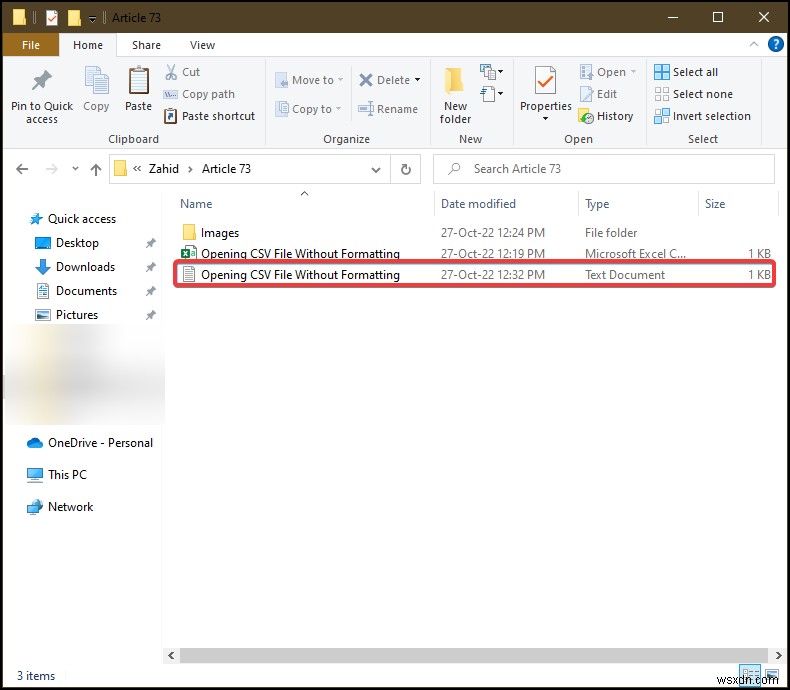Click the Delete X icon
Image resolution: width=790 pixels, height=690 pixels.
(x=366, y=80)
